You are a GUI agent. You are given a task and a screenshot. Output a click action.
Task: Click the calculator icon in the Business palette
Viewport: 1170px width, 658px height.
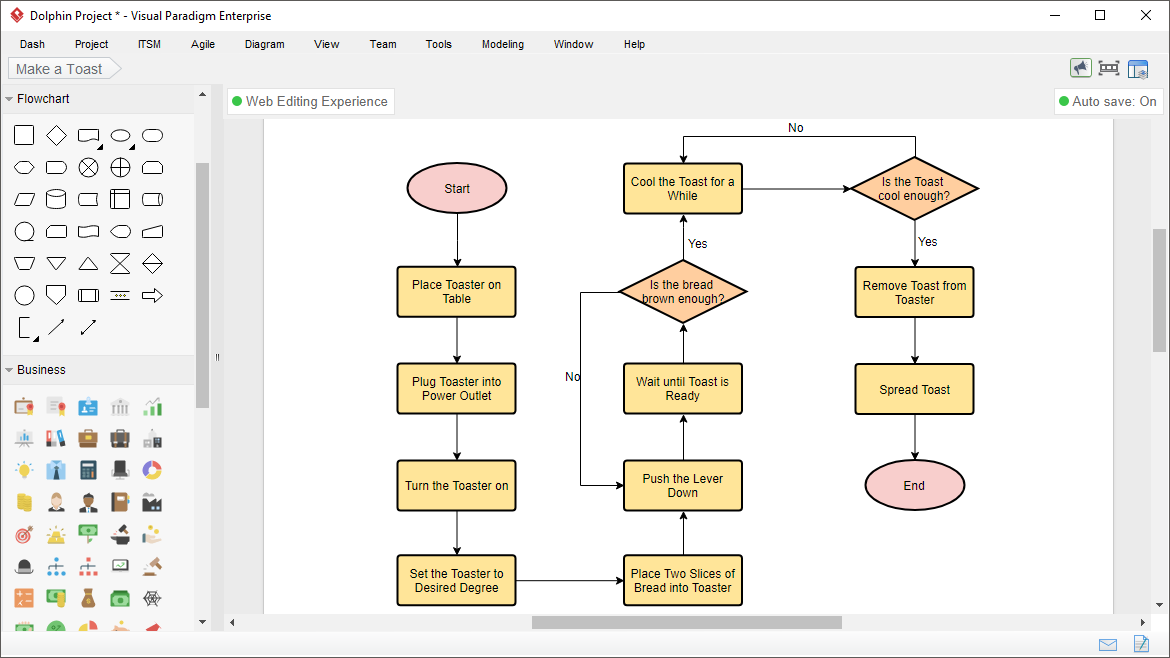coord(88,469)
